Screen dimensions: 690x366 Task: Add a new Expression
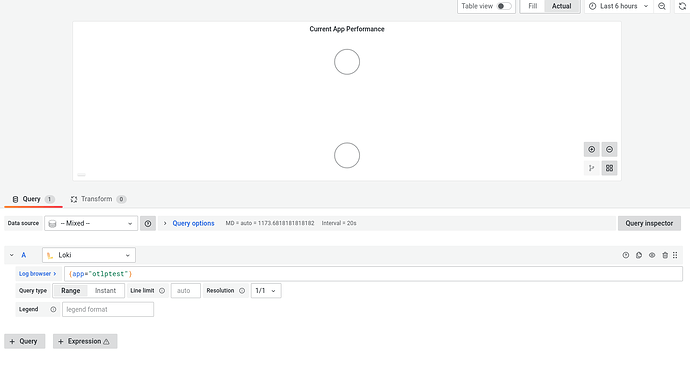(x=85, y=341)
